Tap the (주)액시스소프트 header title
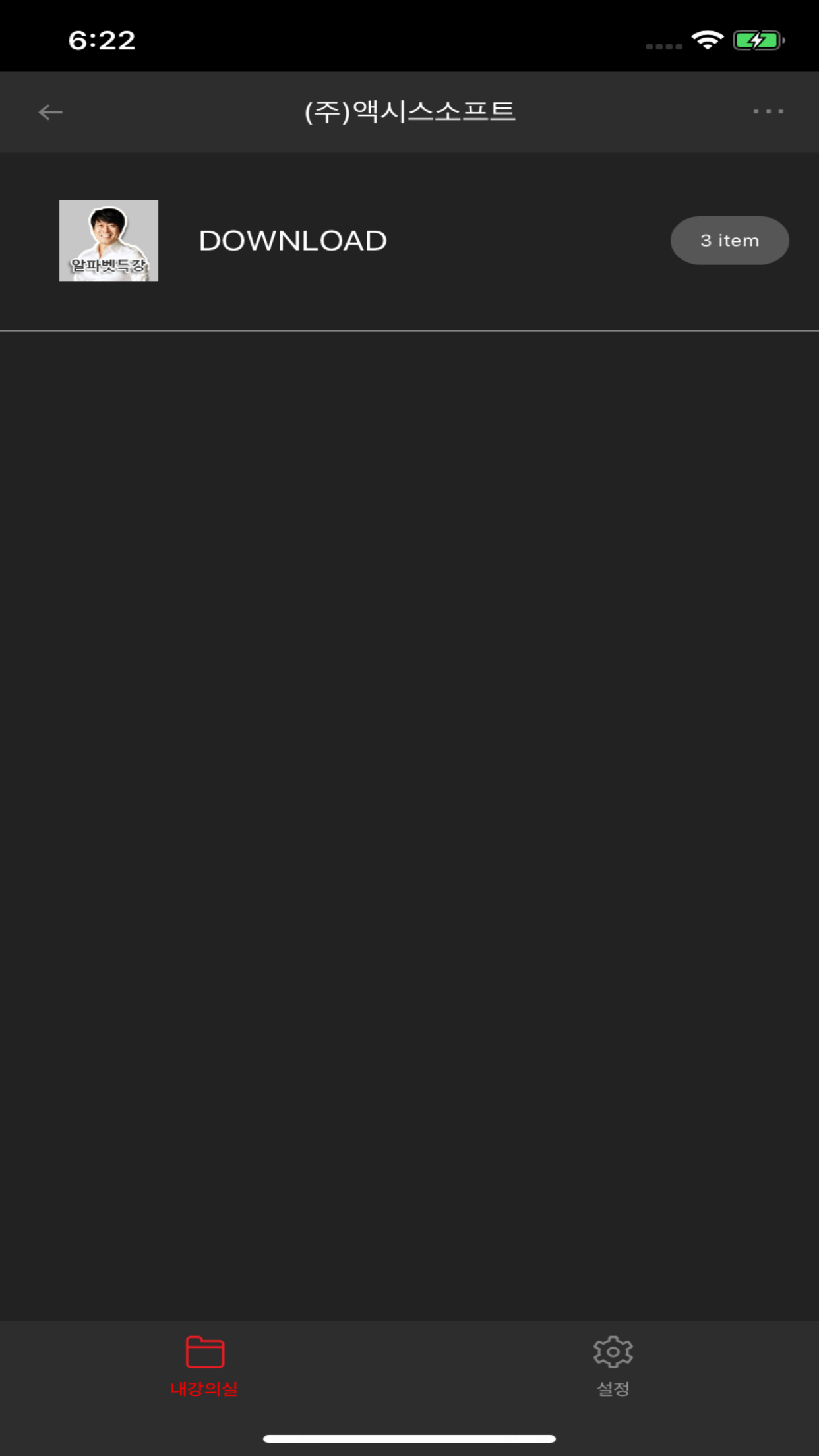 (x=409, y=111)
